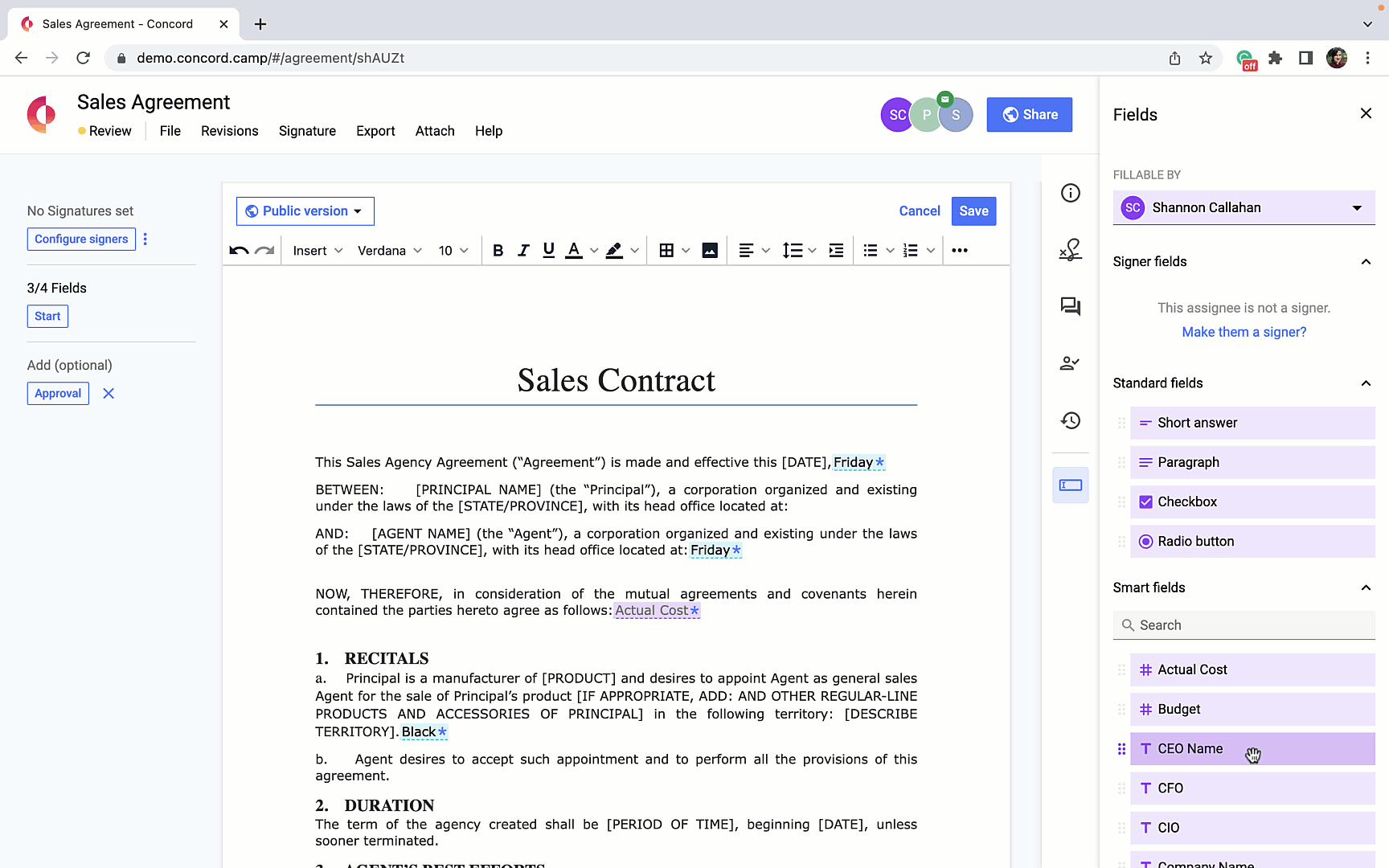Image resolution: width=1389 pixels, height=868 pixels.
Task: Click the Redo arrow in editor toolbar
Action: 264,251
